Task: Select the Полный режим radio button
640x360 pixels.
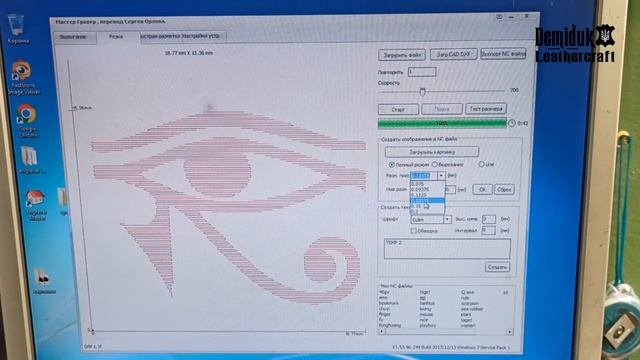Action: click(392, 164)
